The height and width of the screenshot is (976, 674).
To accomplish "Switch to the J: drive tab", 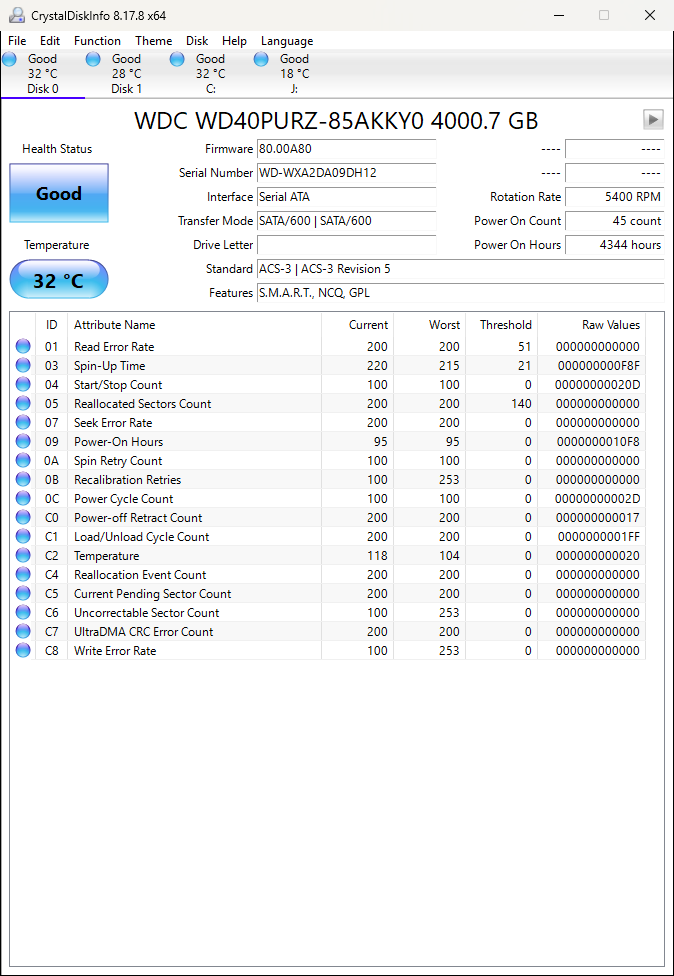I will click(x=294, y=74).
